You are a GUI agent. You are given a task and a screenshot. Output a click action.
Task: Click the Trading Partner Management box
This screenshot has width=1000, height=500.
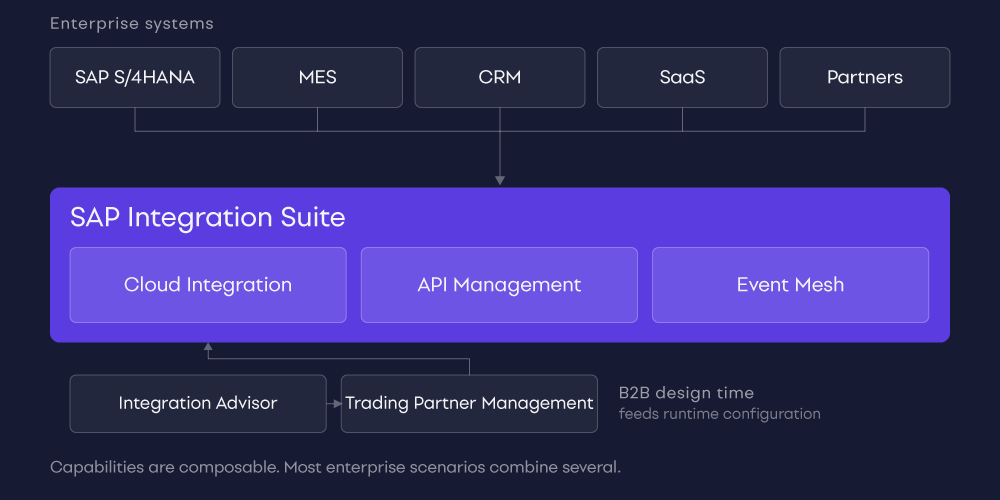click(469, 403)
